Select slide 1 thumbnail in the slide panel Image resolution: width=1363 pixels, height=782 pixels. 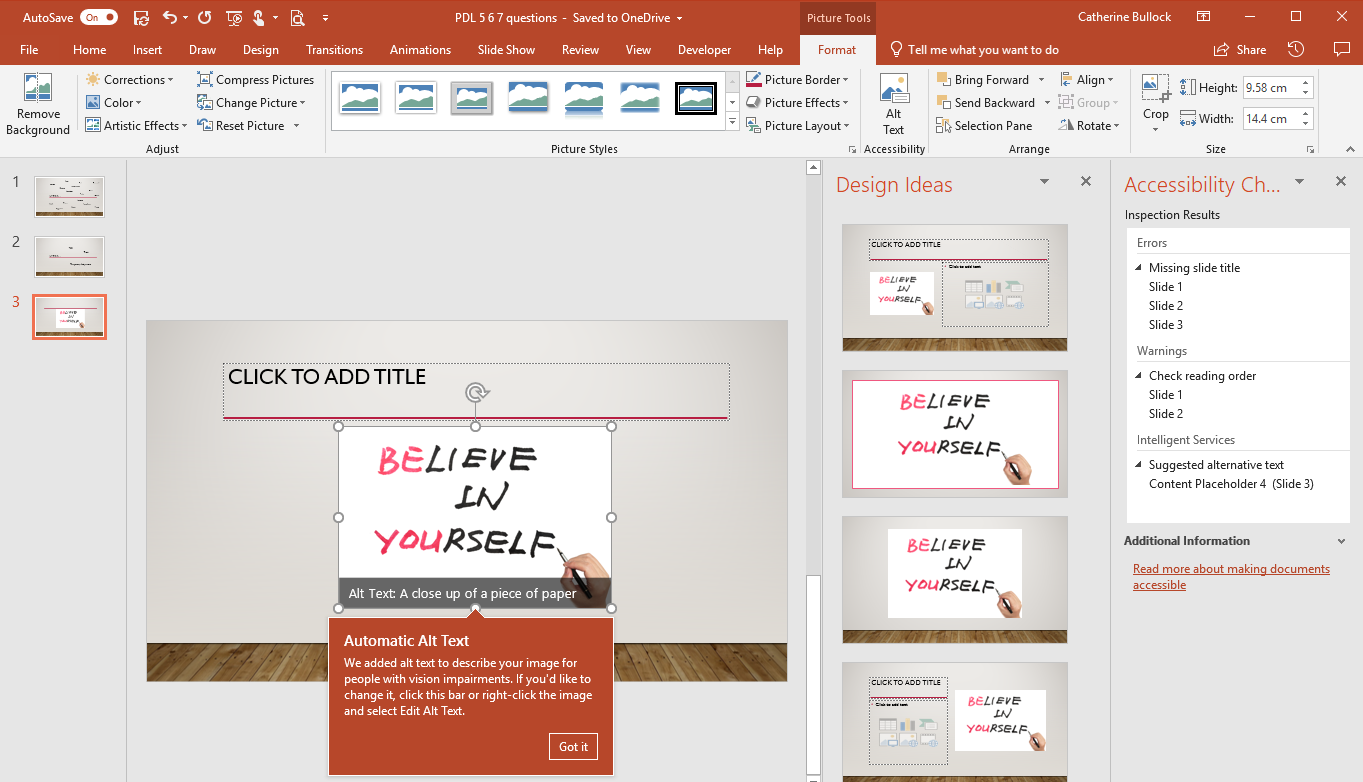pos(69,196)
